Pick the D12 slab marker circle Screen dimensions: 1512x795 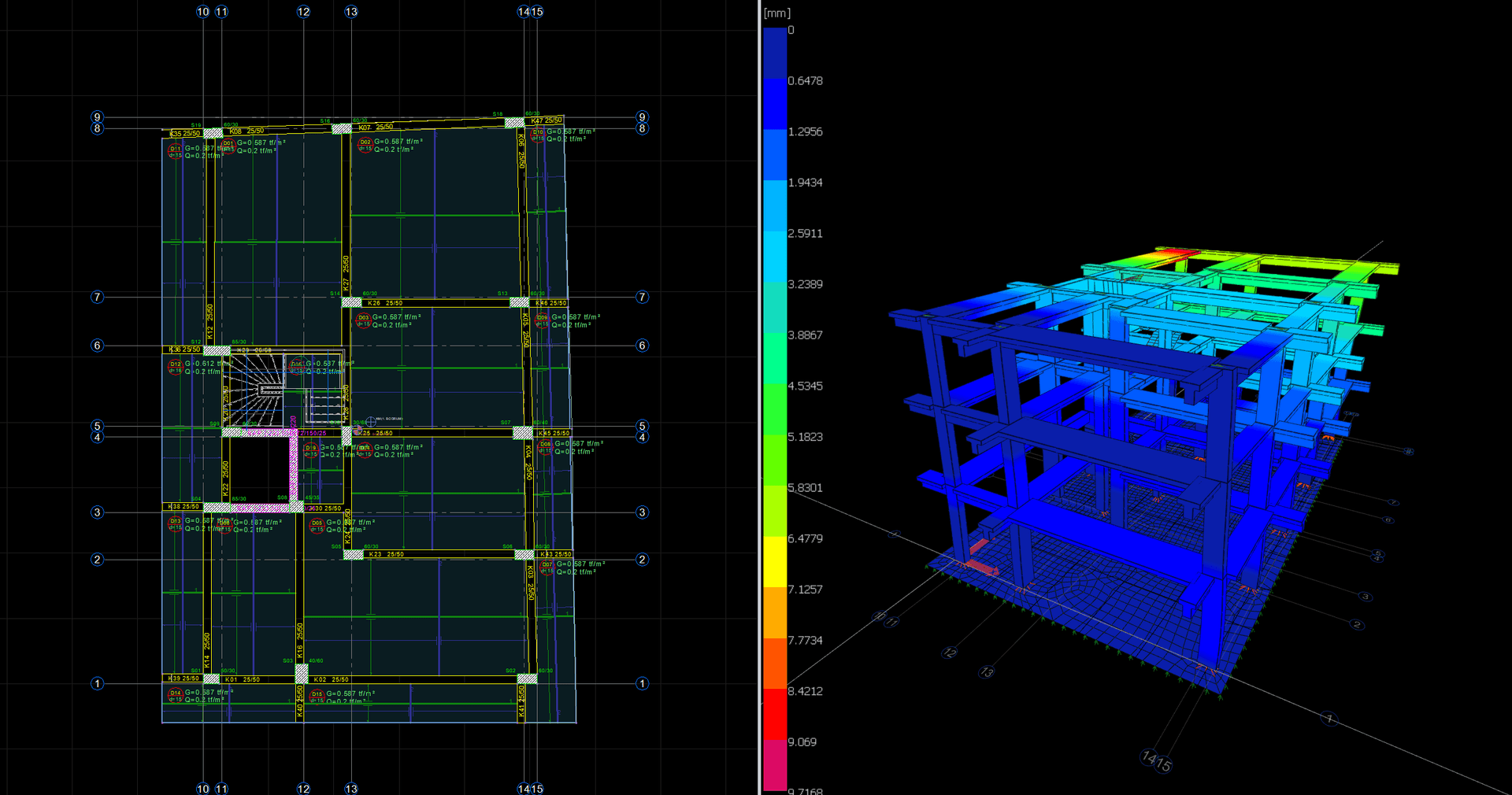(x=175, y=366)
